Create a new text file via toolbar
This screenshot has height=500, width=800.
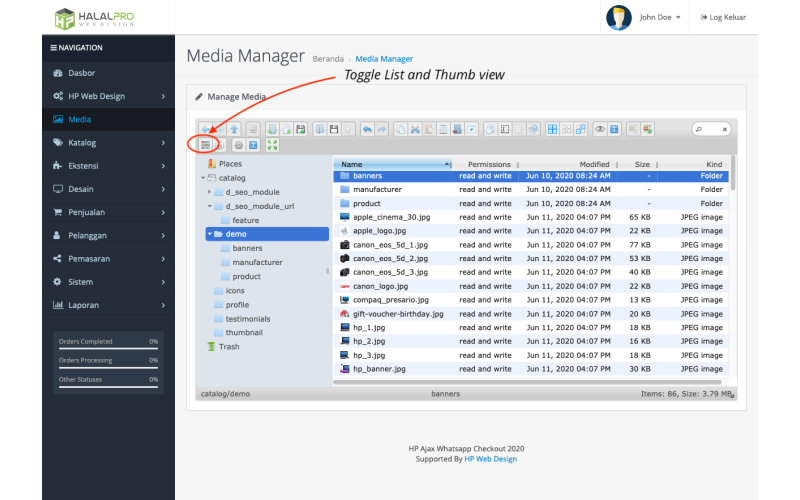pyautogui.click(x=287, y=129)
